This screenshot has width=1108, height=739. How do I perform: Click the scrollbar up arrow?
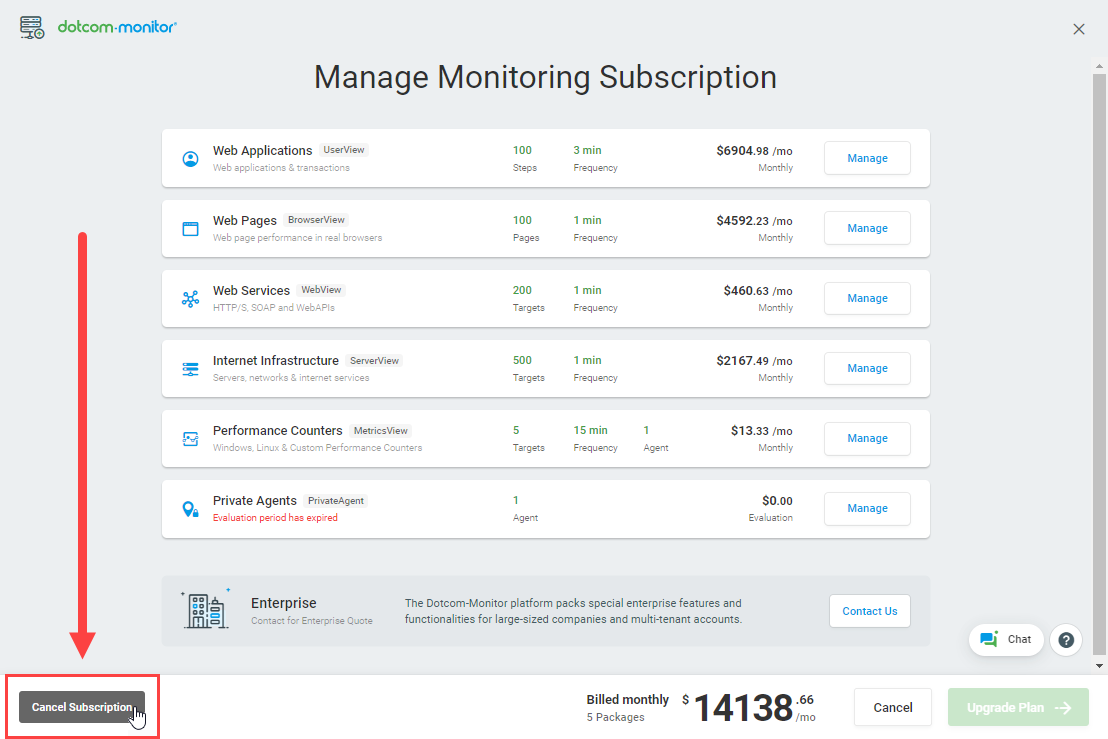[1099, 66]
